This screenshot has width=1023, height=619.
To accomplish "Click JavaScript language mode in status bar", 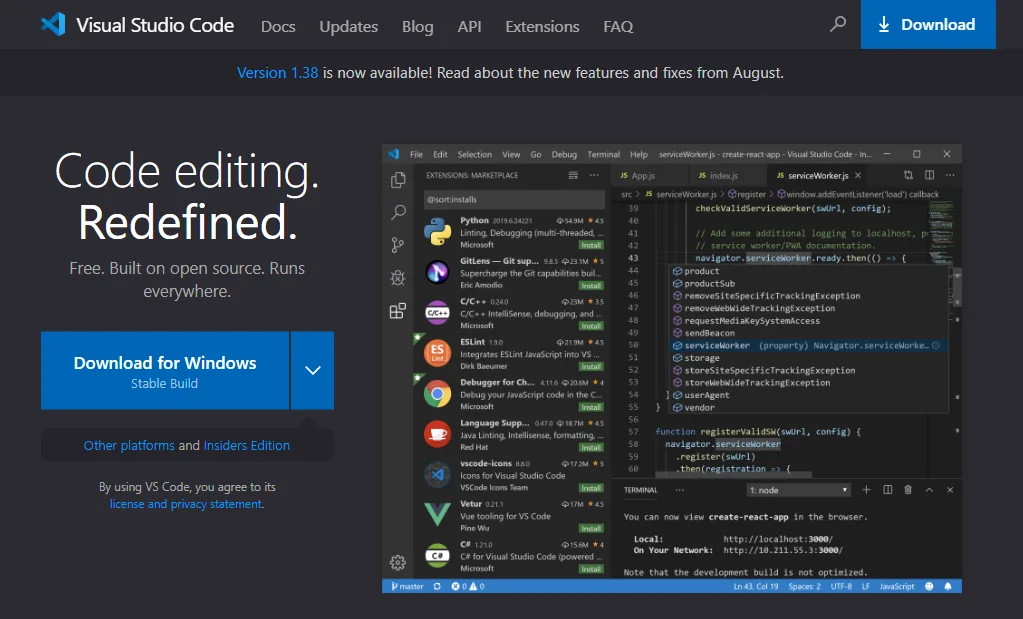I will tap(896, 586).
